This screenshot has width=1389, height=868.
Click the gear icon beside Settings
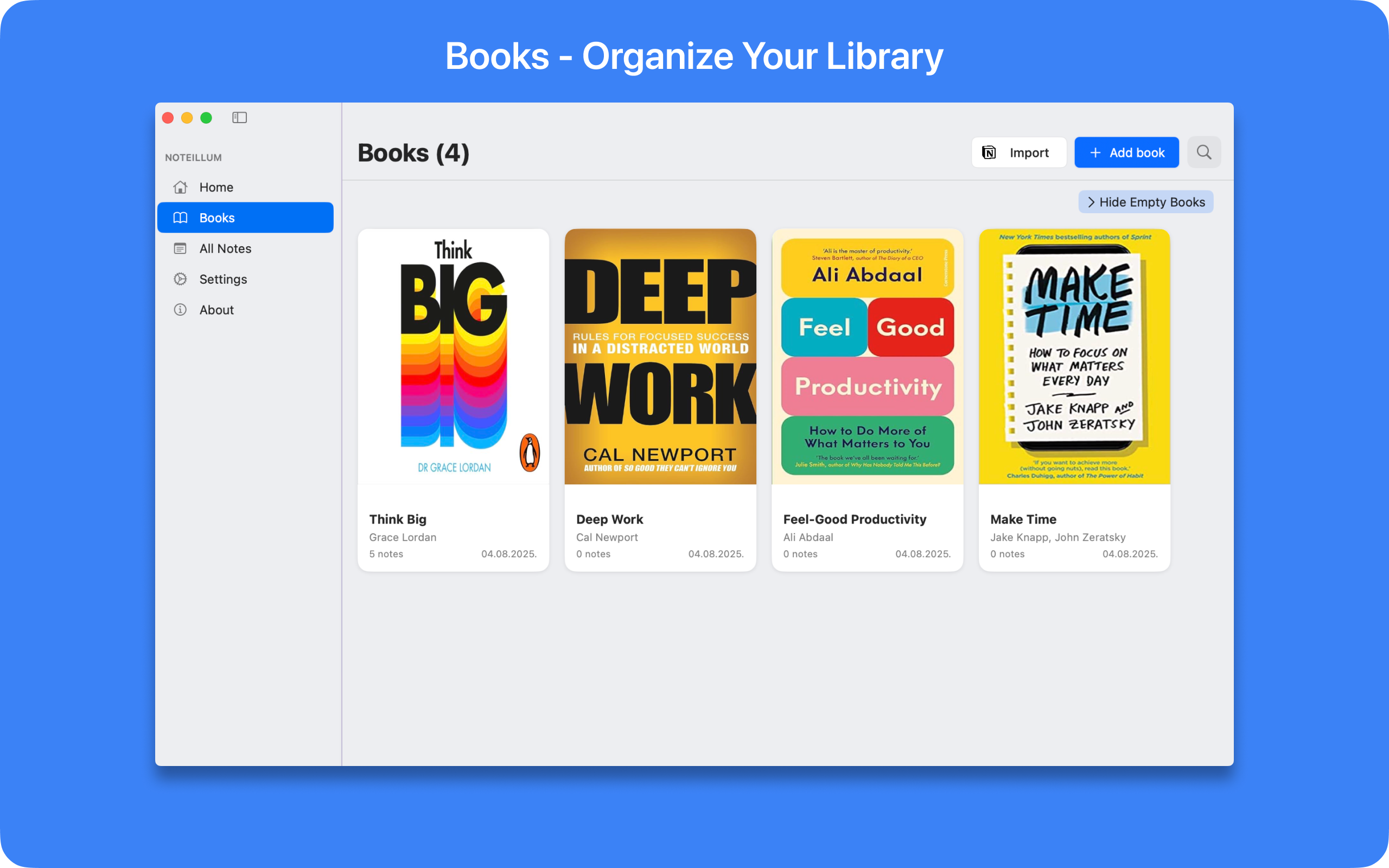tap(180, 279)
